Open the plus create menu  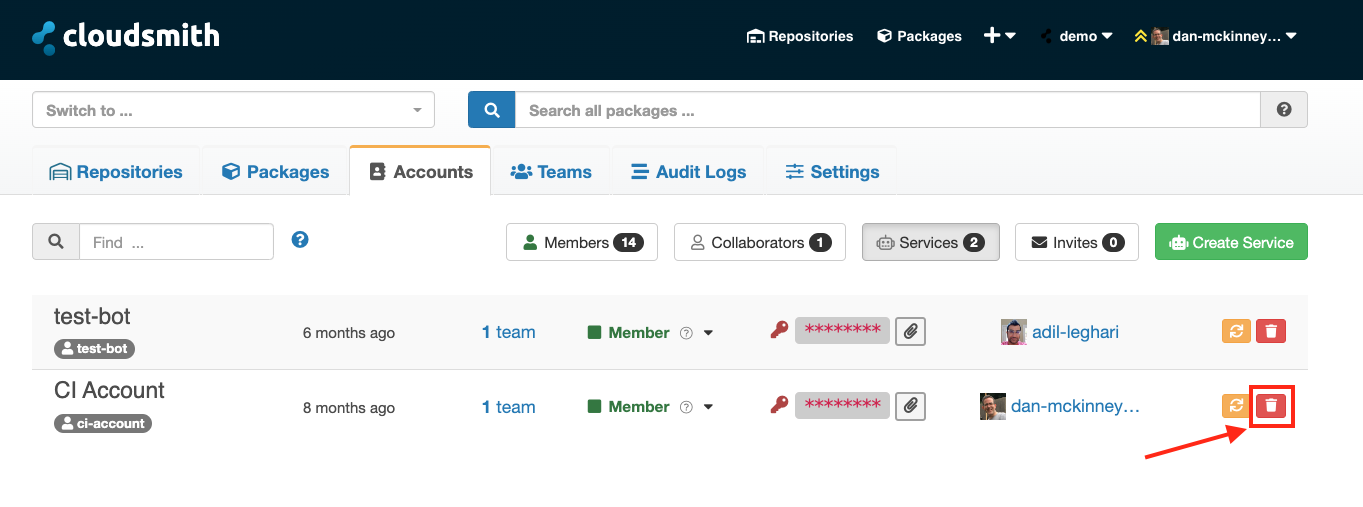pos(1000,36)
